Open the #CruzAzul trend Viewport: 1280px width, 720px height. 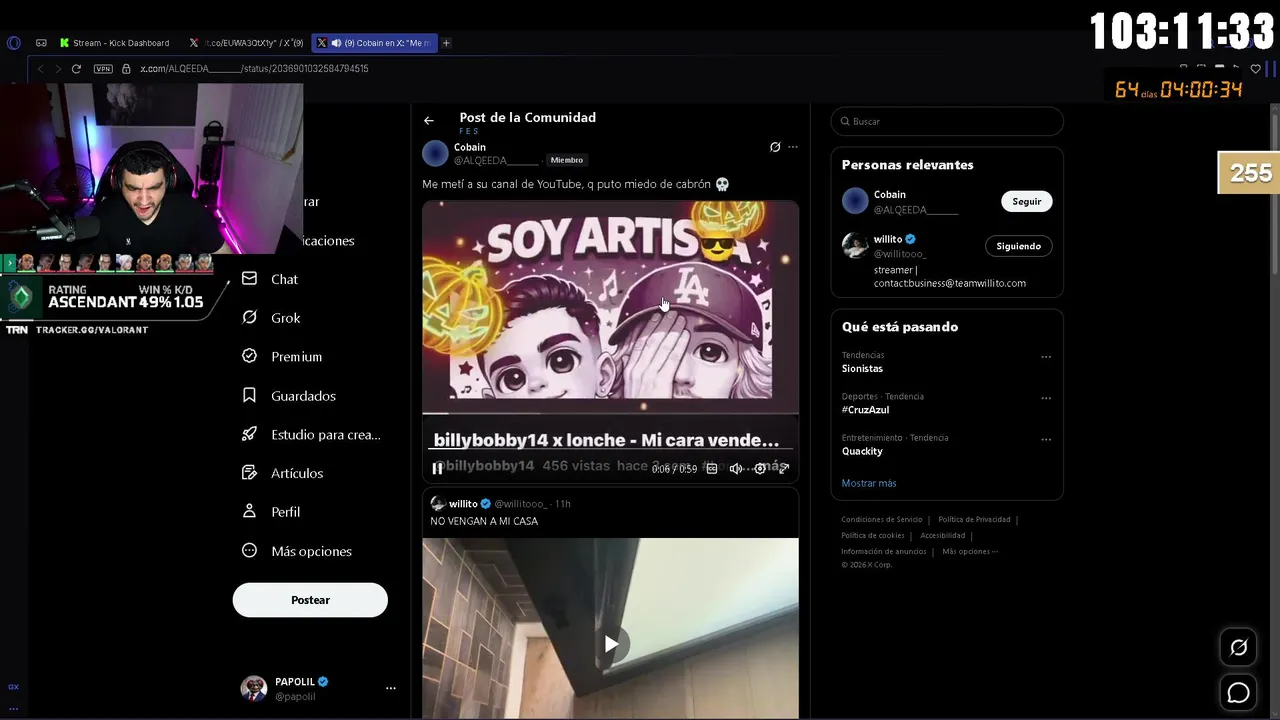coord(865,410)
